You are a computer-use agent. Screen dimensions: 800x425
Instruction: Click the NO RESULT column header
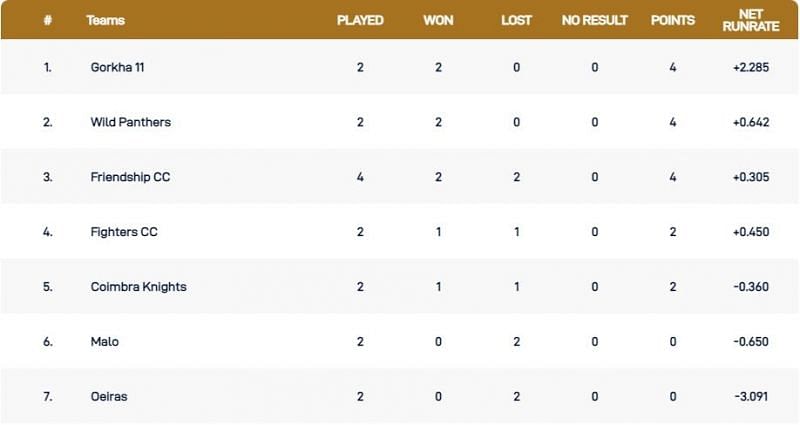pos(594,20)
